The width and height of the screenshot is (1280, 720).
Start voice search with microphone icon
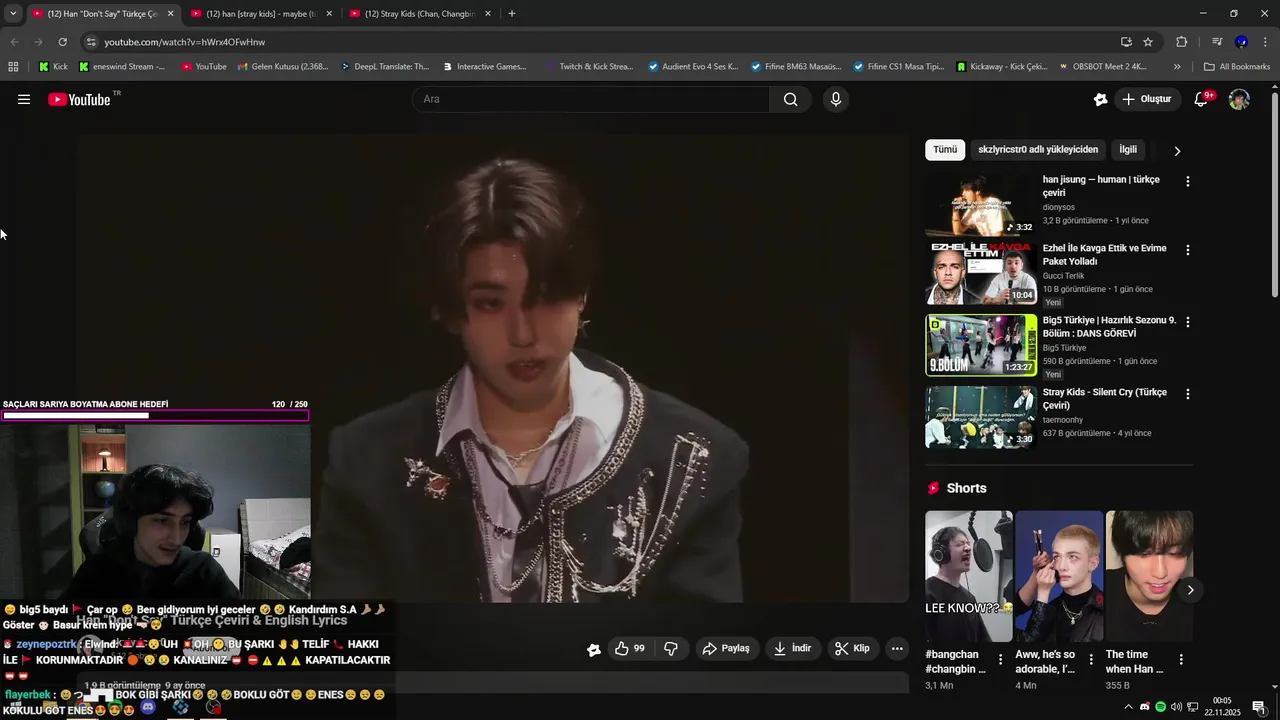point(836,99)
